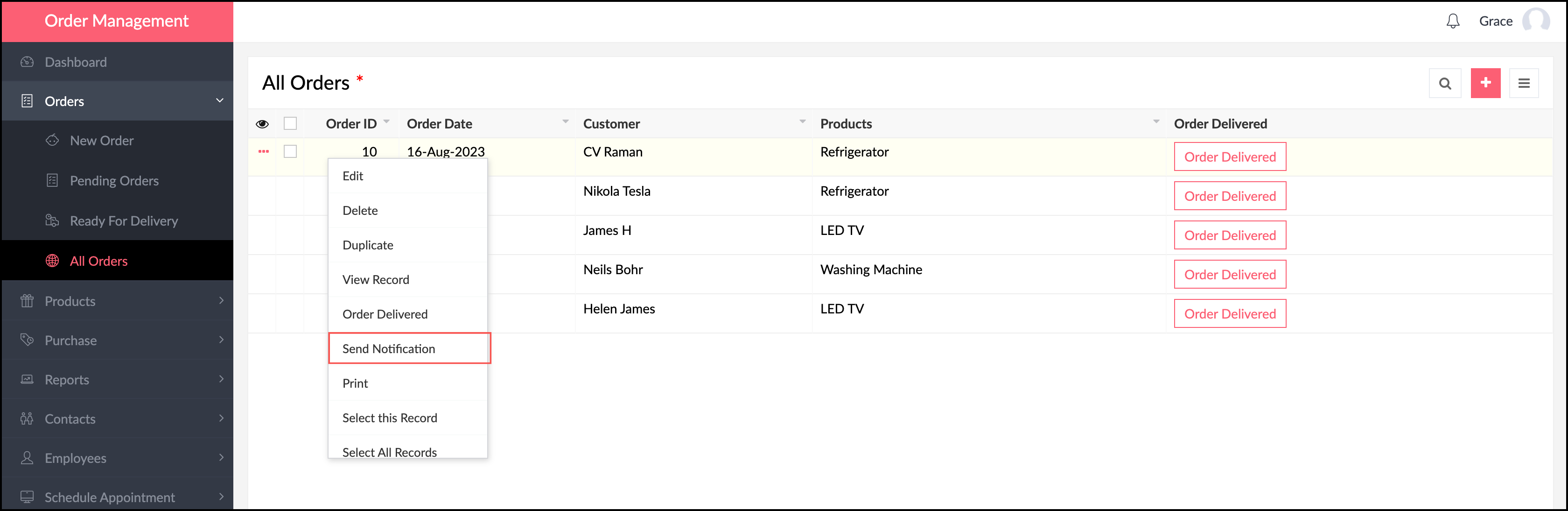Tick the checkbox for order 10

[290, 152]
